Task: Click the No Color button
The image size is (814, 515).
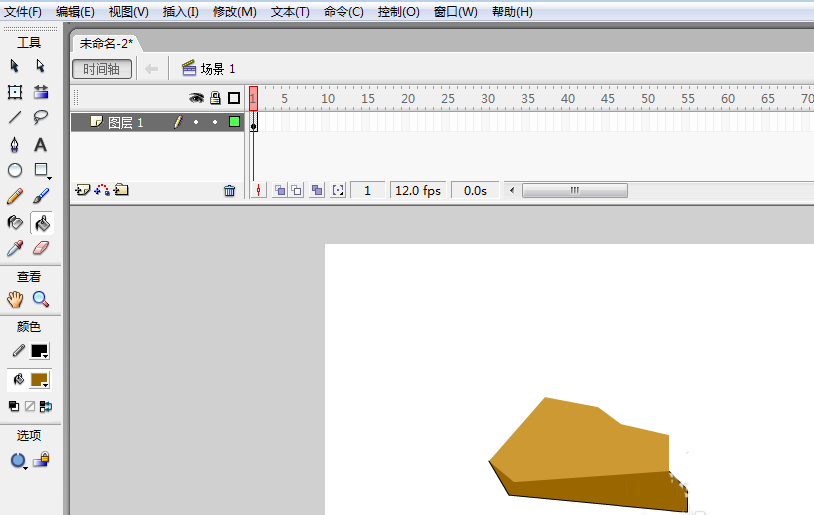Action: click(30, 406)
